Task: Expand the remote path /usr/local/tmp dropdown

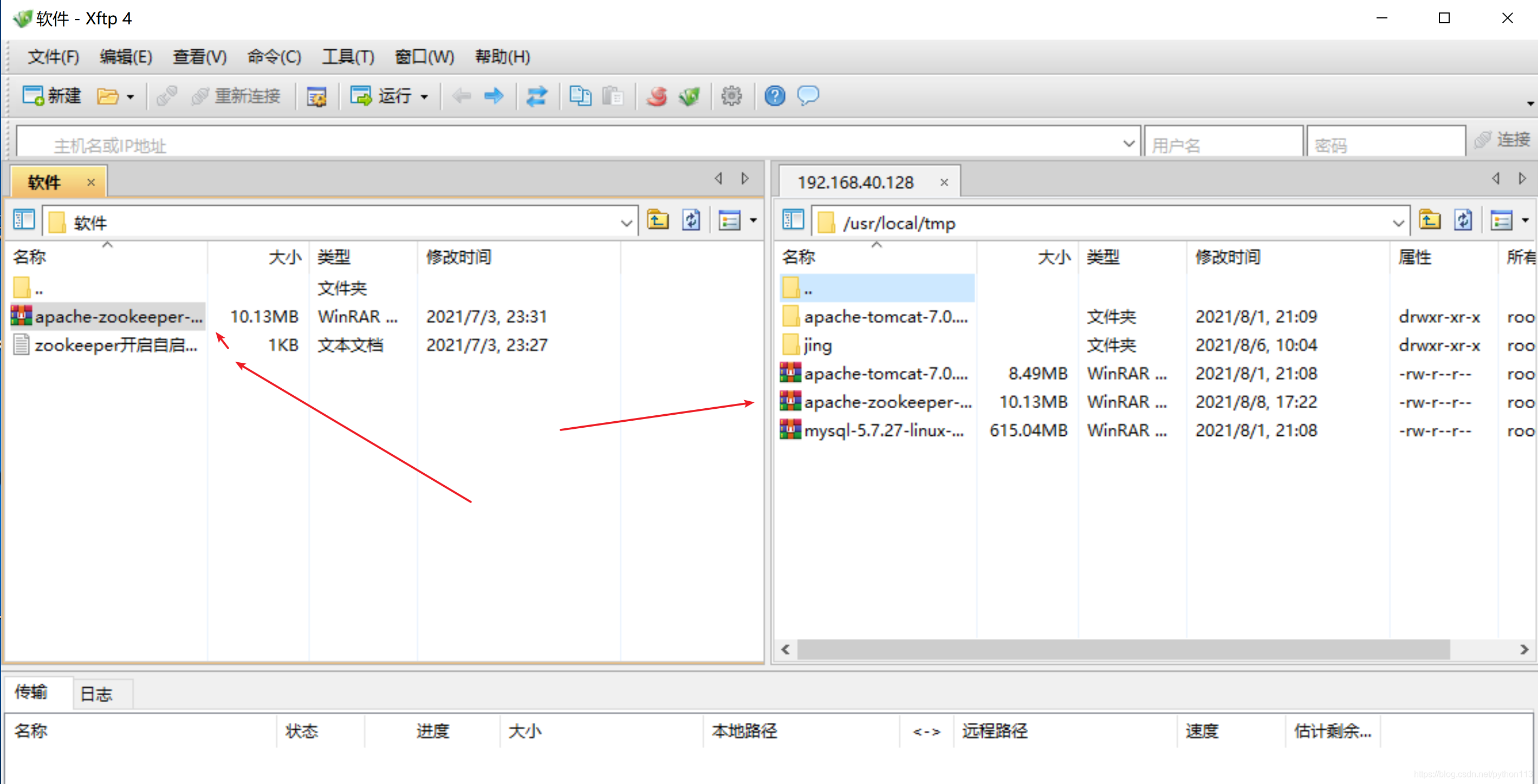Action: coord(1398,223)
